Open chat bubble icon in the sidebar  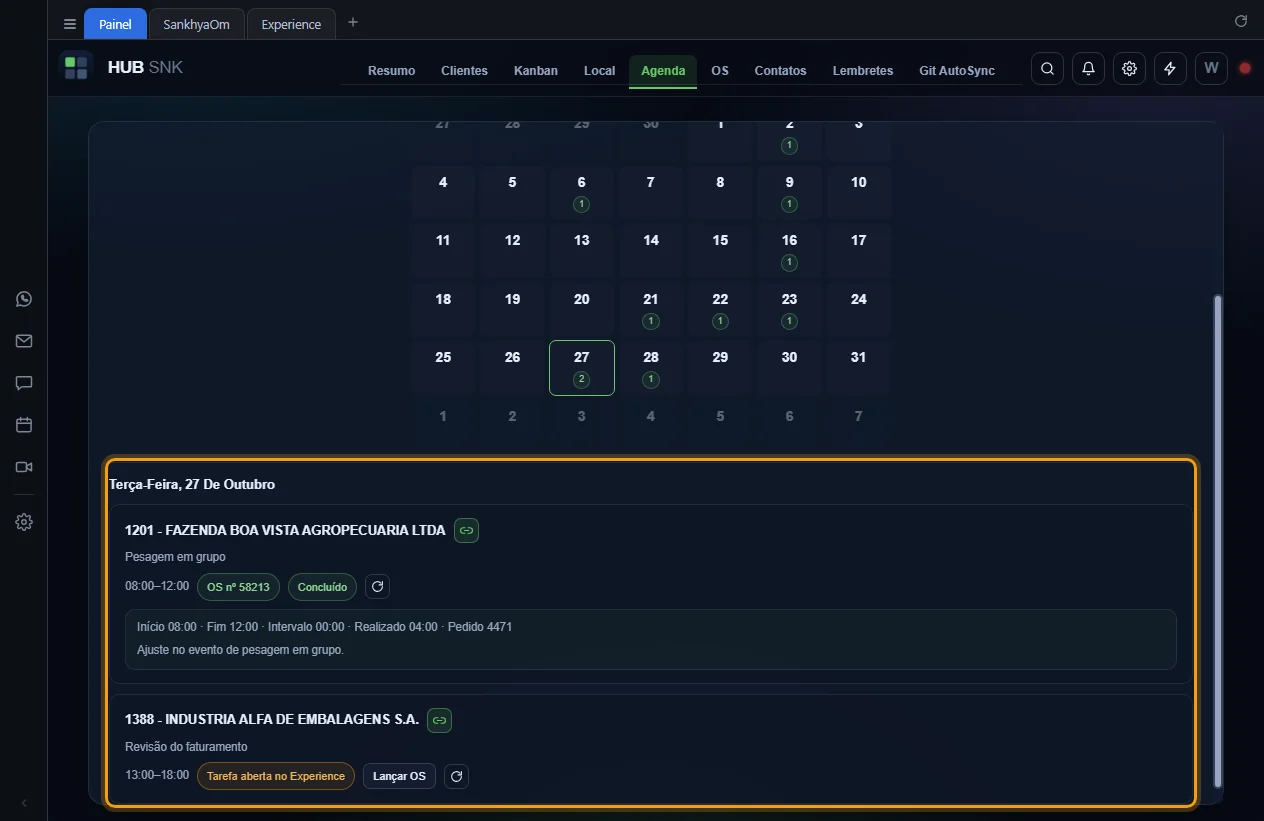coord(24,383)
